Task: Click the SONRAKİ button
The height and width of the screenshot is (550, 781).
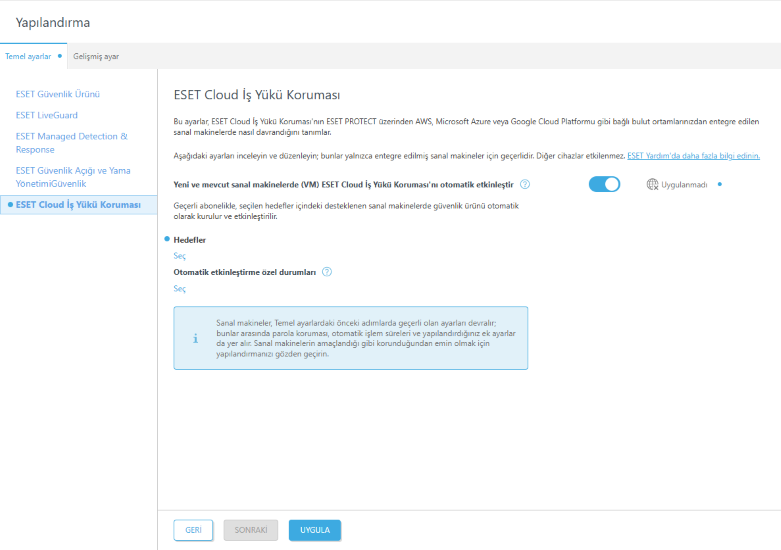Action: (x=251, y=530)
